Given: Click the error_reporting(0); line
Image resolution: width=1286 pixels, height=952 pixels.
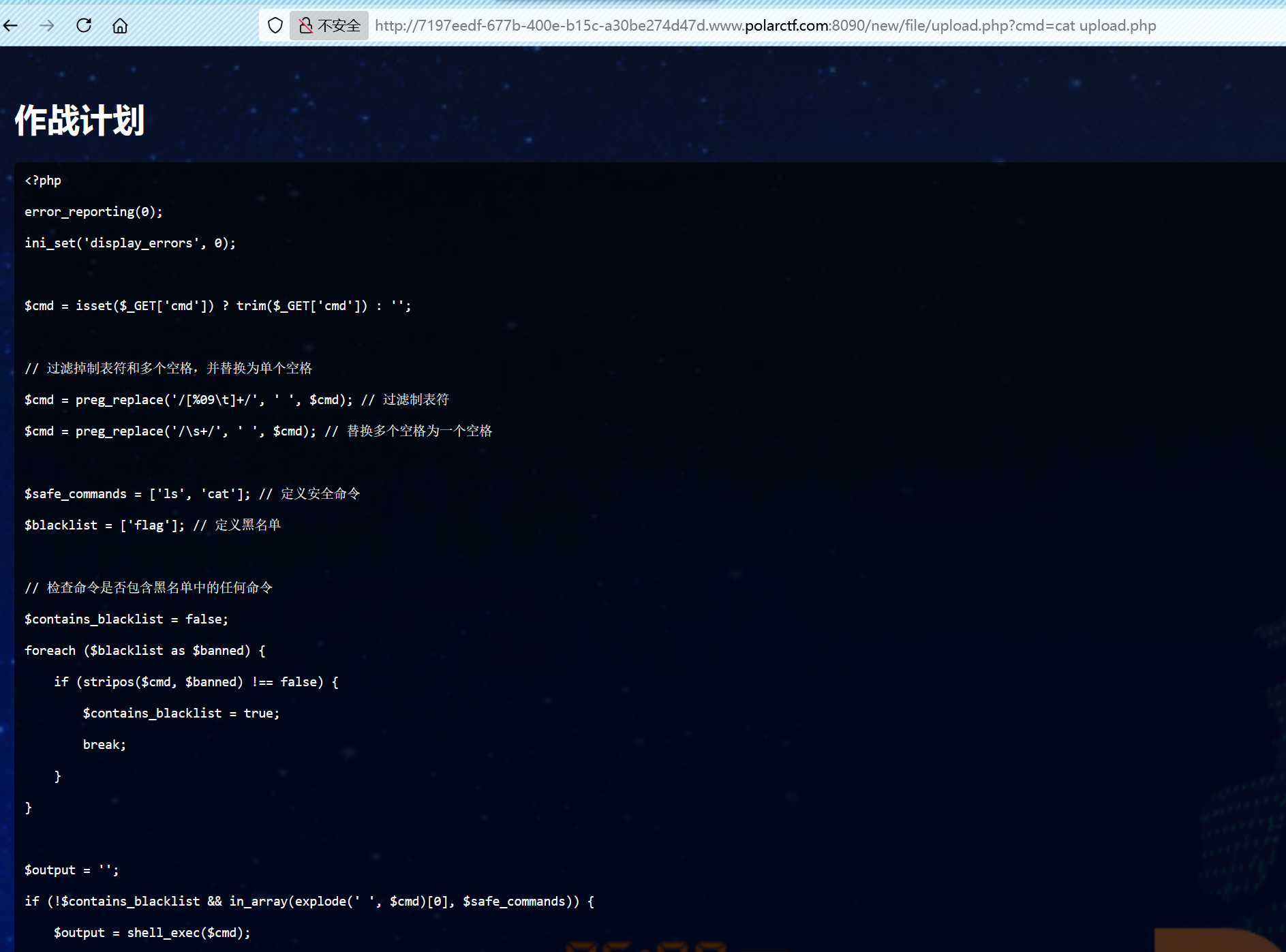Looking at the screenshot, I should point(93,212).
